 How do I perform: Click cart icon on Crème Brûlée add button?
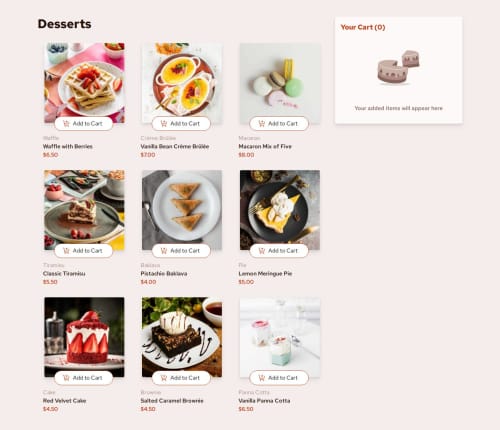click(164, 124)
